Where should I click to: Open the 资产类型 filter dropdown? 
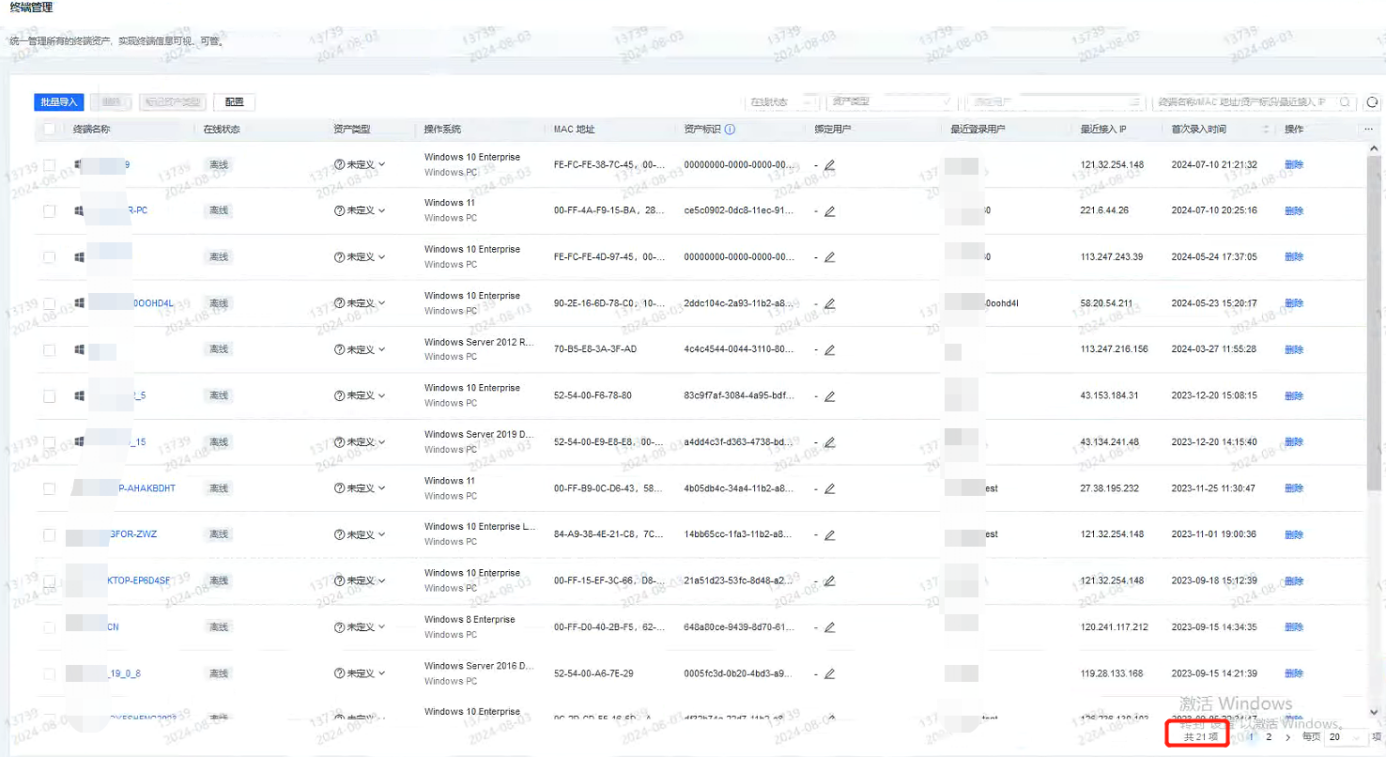pyautogui.click(x=891, y=102)
